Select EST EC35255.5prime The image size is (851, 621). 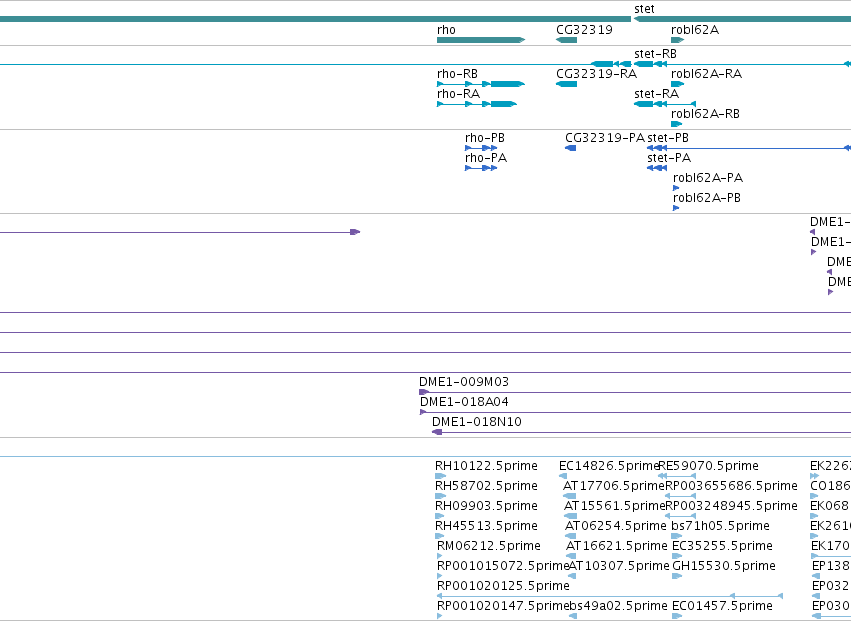point(677,556)
